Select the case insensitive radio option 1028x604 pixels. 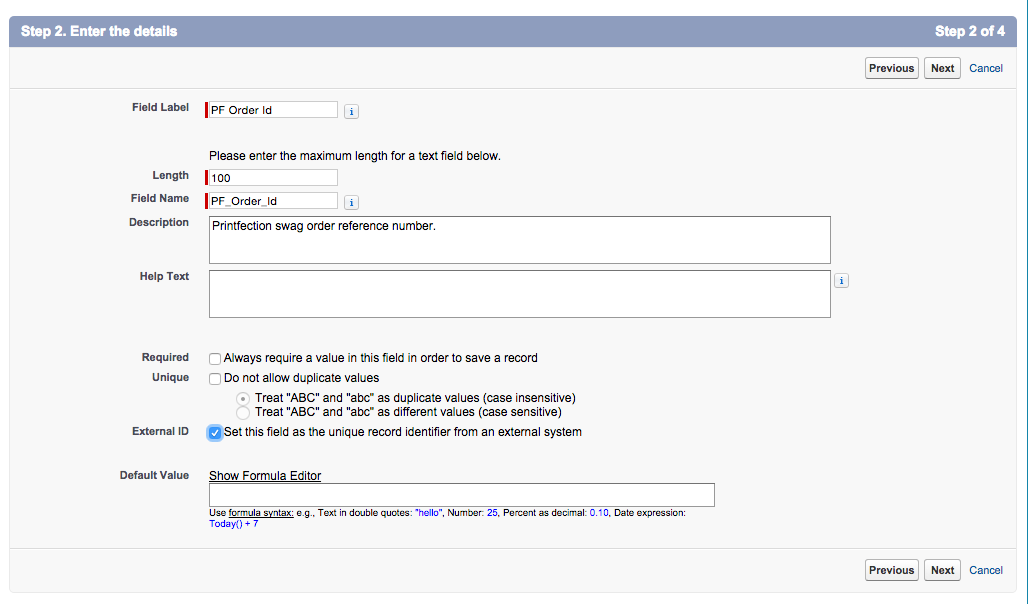pos(242,398)
